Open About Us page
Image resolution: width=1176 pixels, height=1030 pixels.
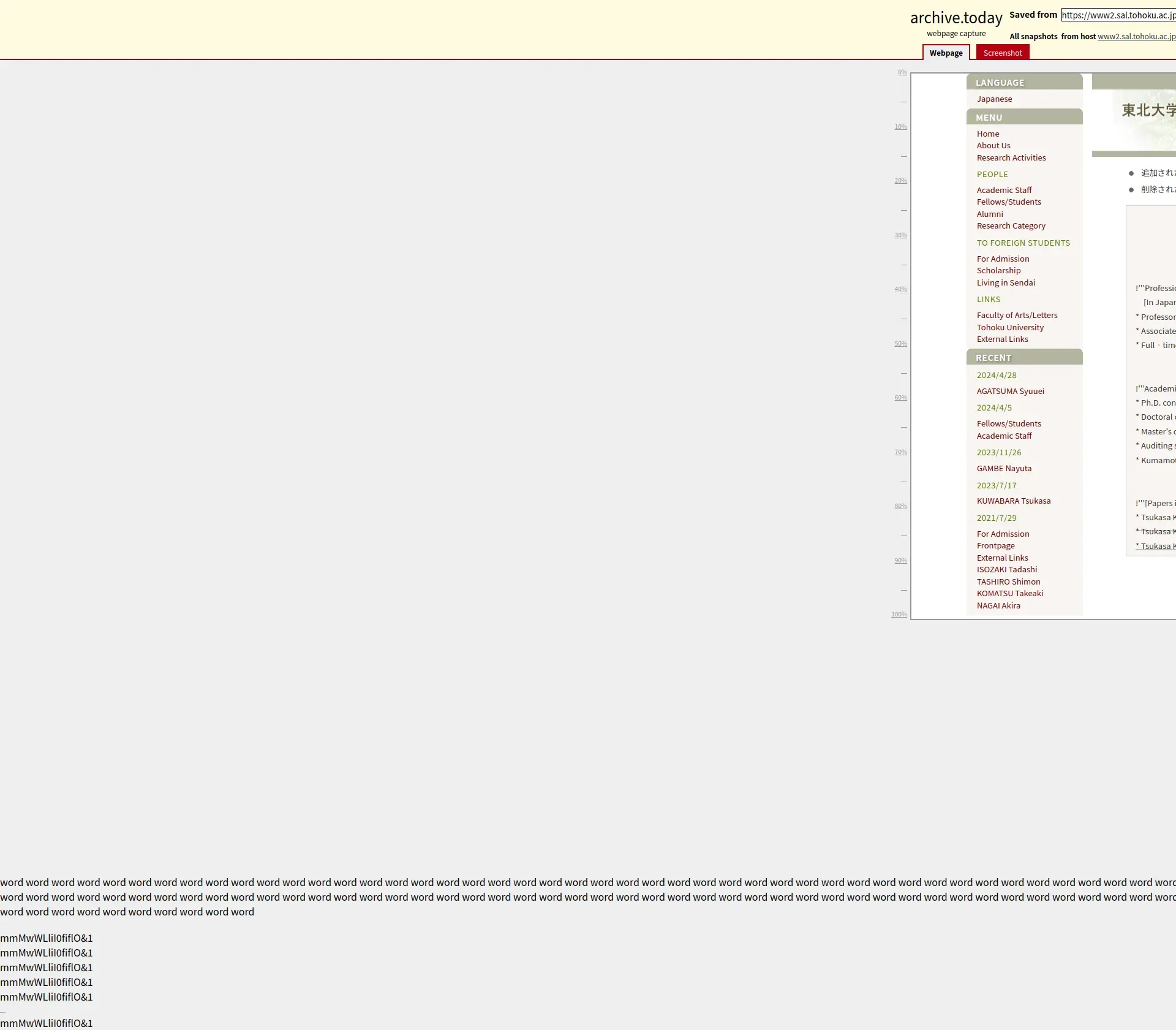pyautogui.click(x=993, y=145)
